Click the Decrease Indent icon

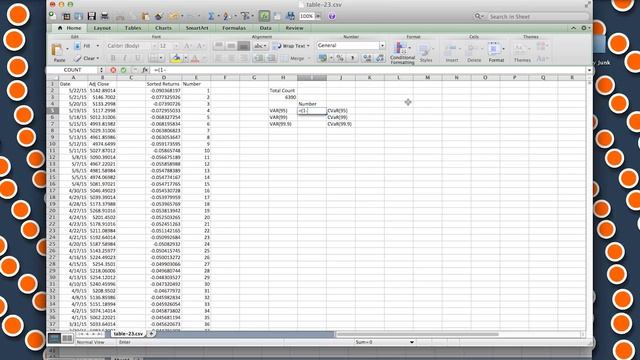click(x=258, y=58)
